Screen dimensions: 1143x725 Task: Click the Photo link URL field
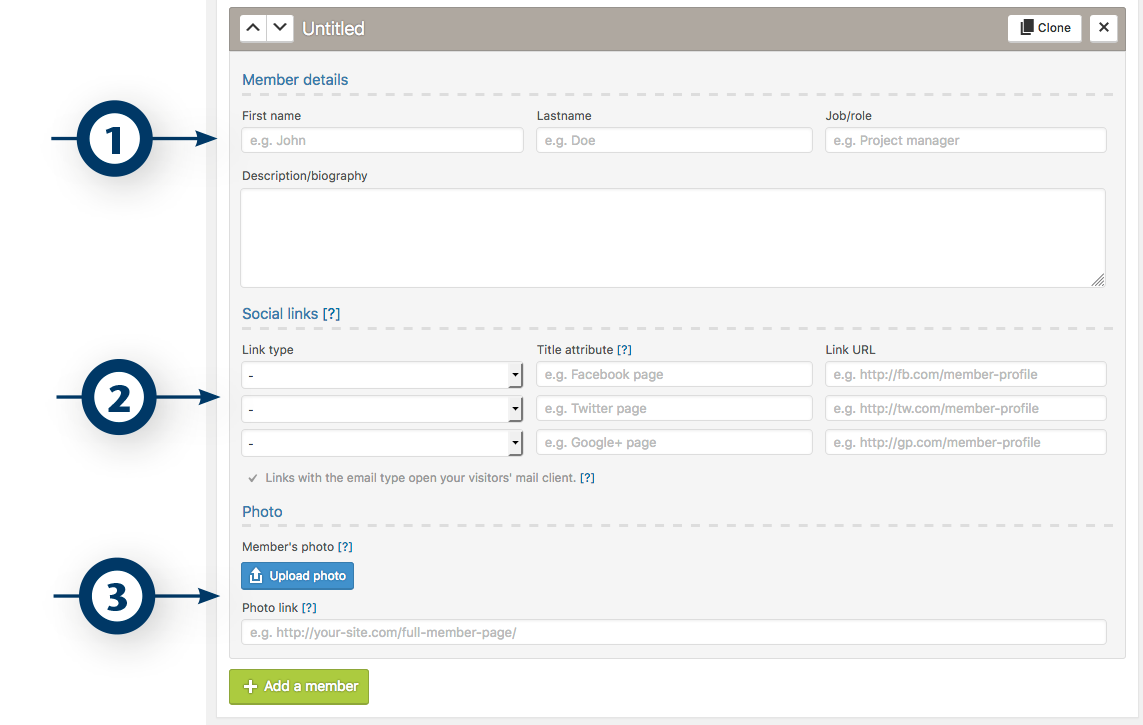coord(672,632)
